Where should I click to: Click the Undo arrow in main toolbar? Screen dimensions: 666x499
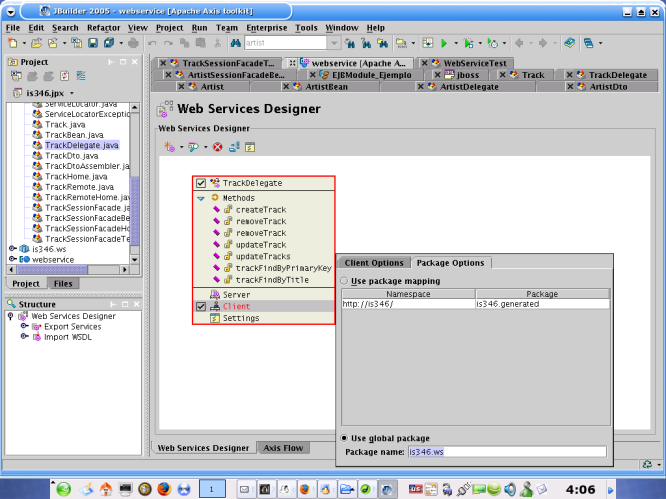tap(152, 44)
